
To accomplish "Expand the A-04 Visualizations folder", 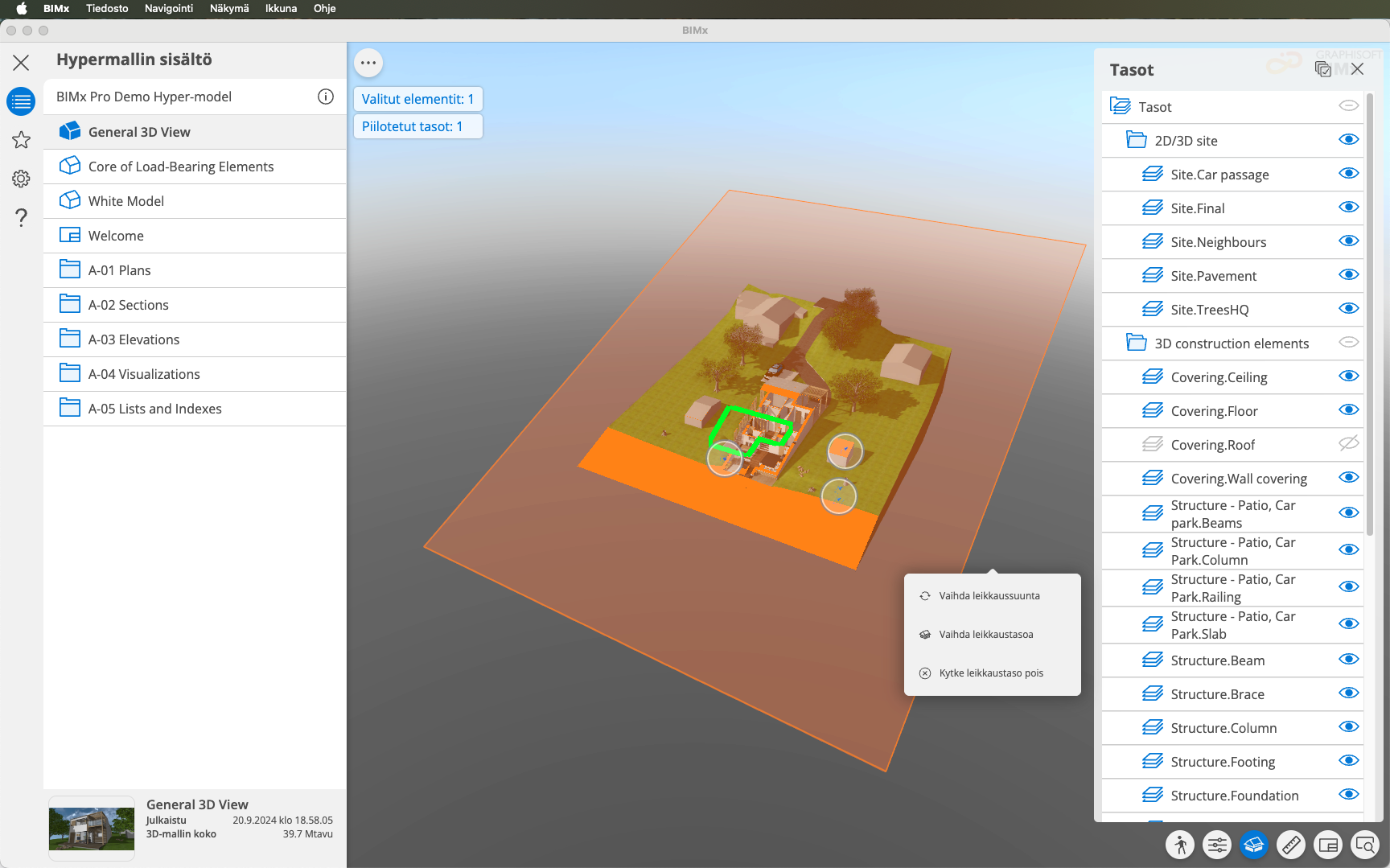I will [195, 374].
